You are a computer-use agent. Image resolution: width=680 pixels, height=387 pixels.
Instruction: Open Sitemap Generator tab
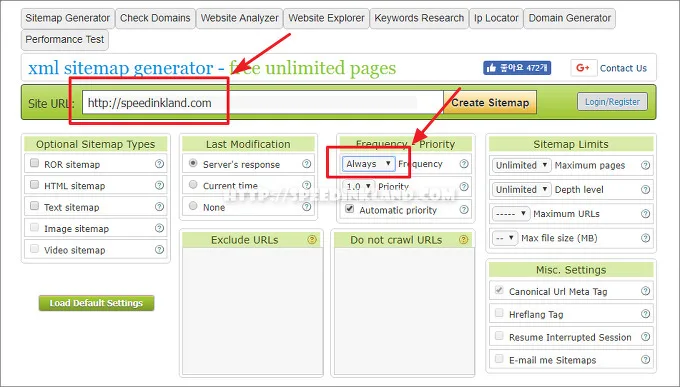click(68, 18)
